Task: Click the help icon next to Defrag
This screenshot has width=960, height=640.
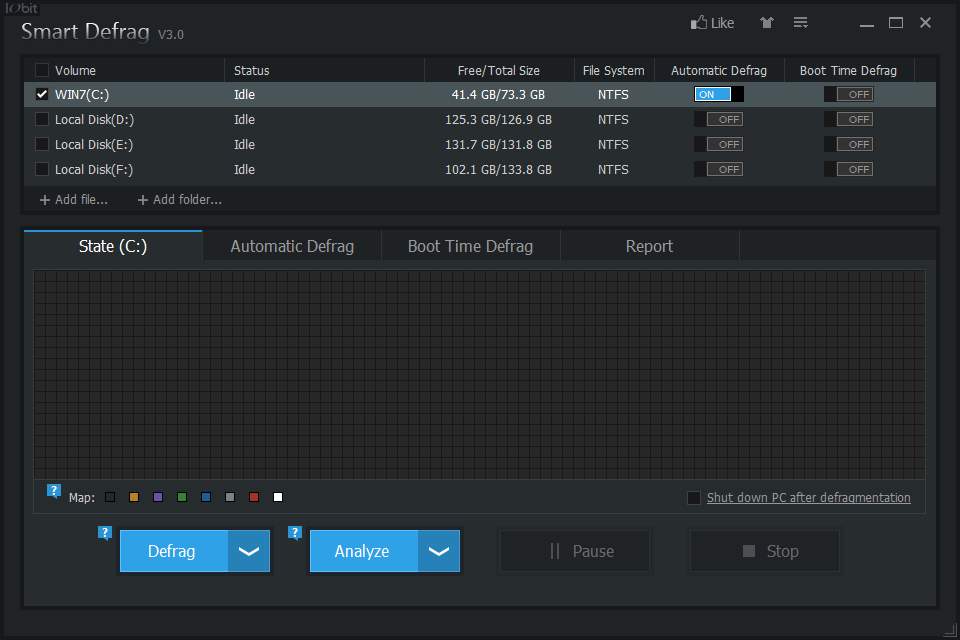Action: tap(105, 532)
